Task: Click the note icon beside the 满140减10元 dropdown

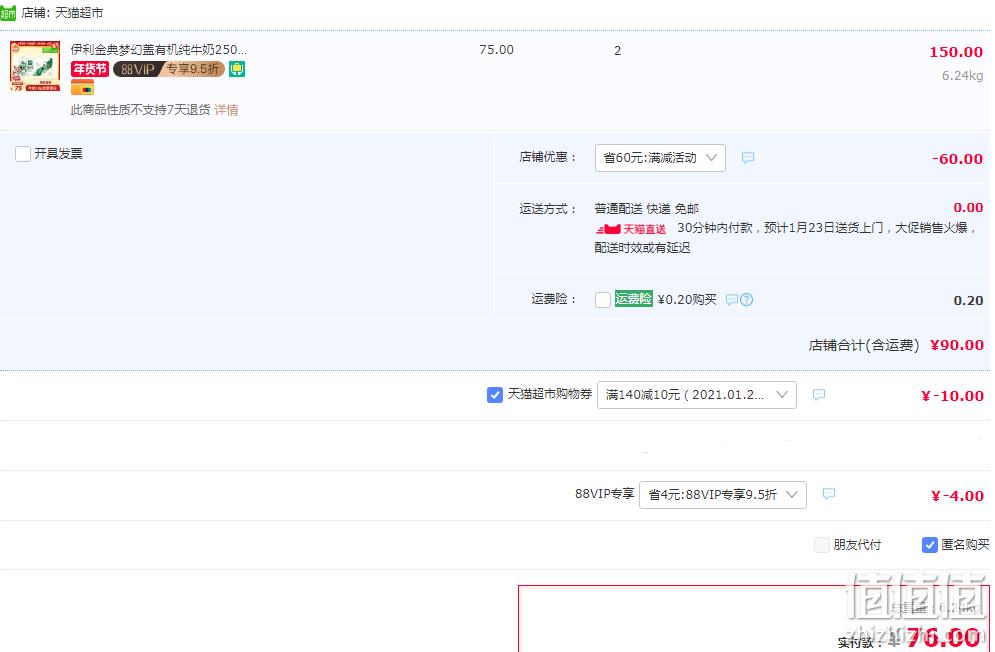Action: click(819, 395)
